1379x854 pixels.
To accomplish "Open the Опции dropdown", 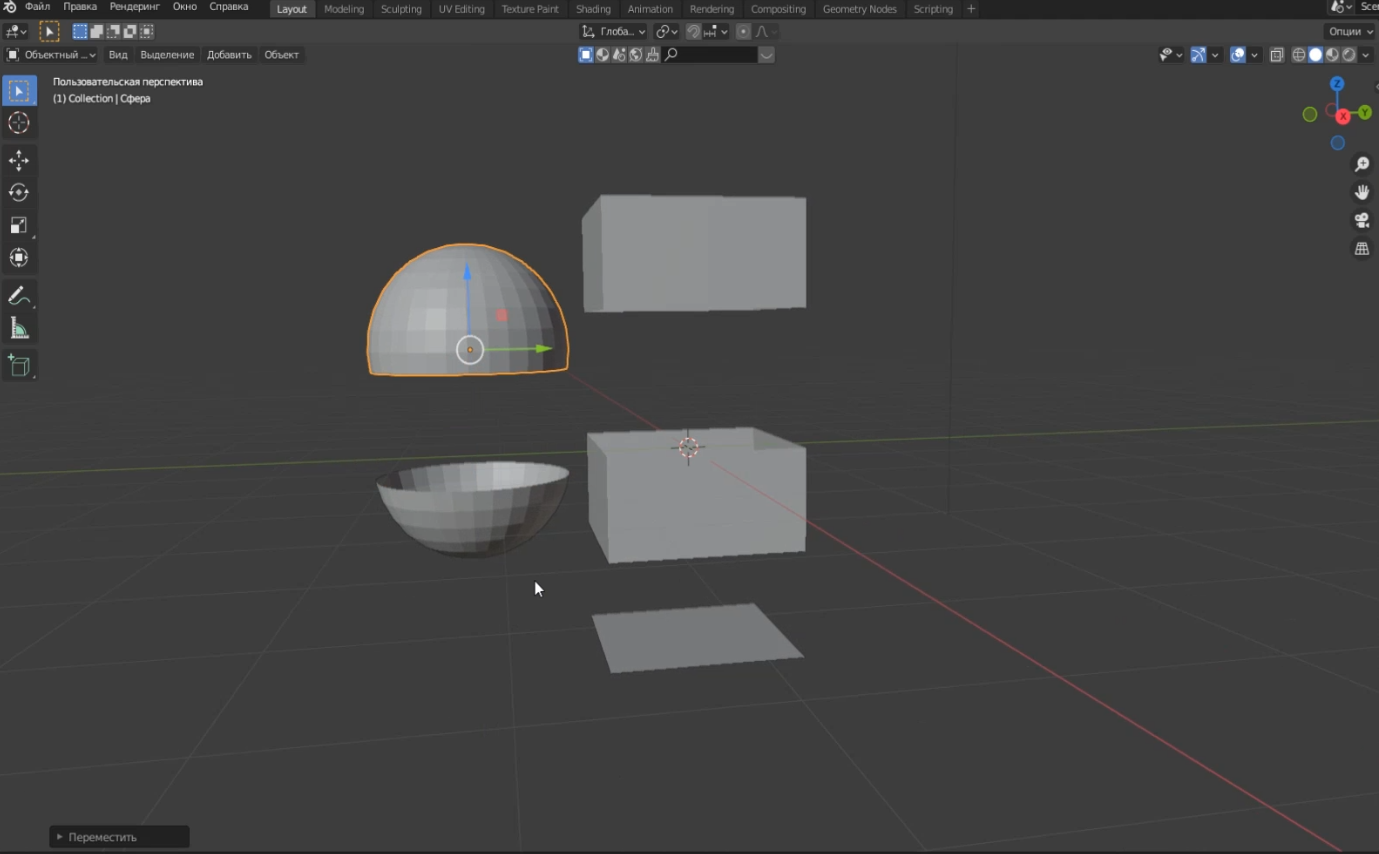I will pyautogui.click(x=1351, y=32).
